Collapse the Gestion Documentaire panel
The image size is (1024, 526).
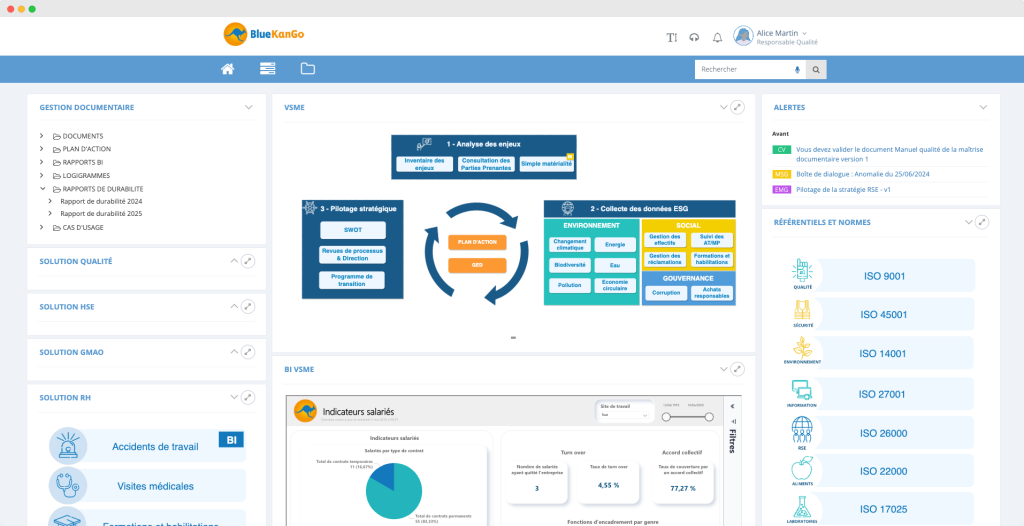[249, 107]
